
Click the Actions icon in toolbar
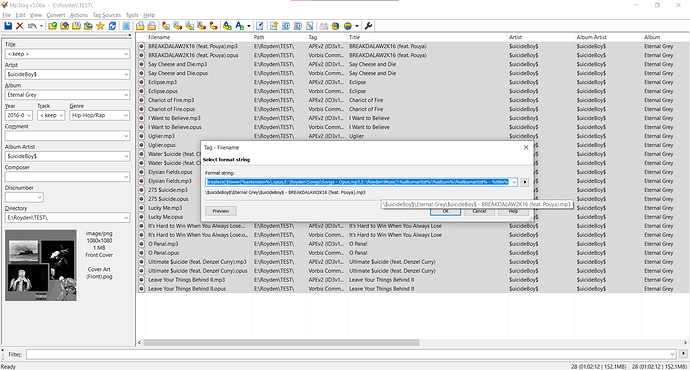pos(227,26)
